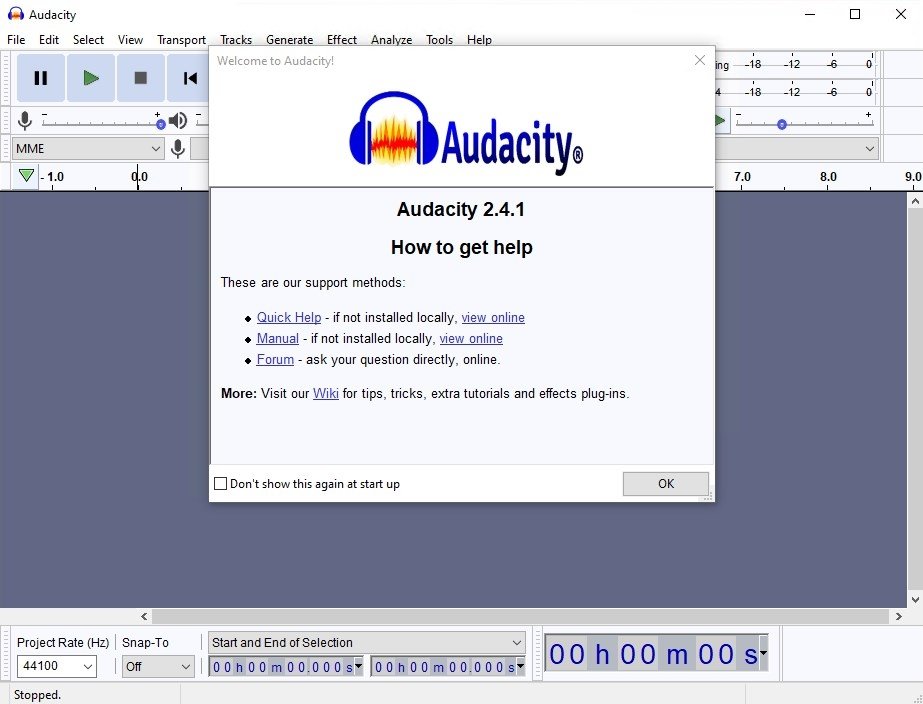Screen dimensions: 923x704
Task: Click the 8.0 mark on timeline ruler
Action: pyautogui.click(x=828, y=177)
